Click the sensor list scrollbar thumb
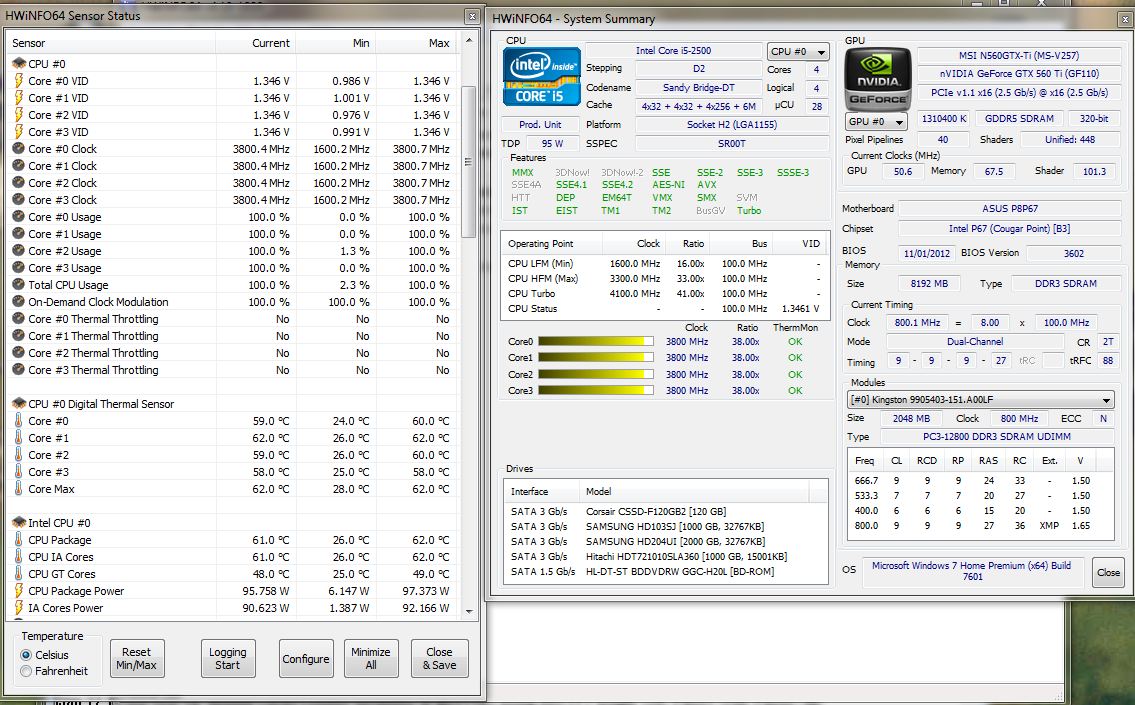Screen dimensions: 1135x705 click(468, 161)
